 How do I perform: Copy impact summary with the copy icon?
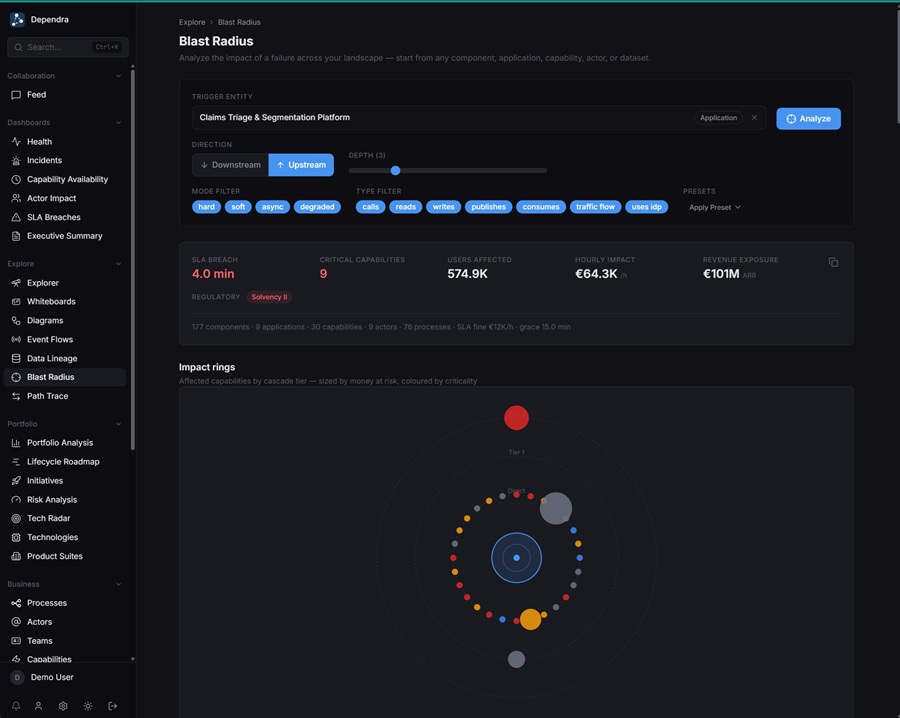(x=833, y=262)
